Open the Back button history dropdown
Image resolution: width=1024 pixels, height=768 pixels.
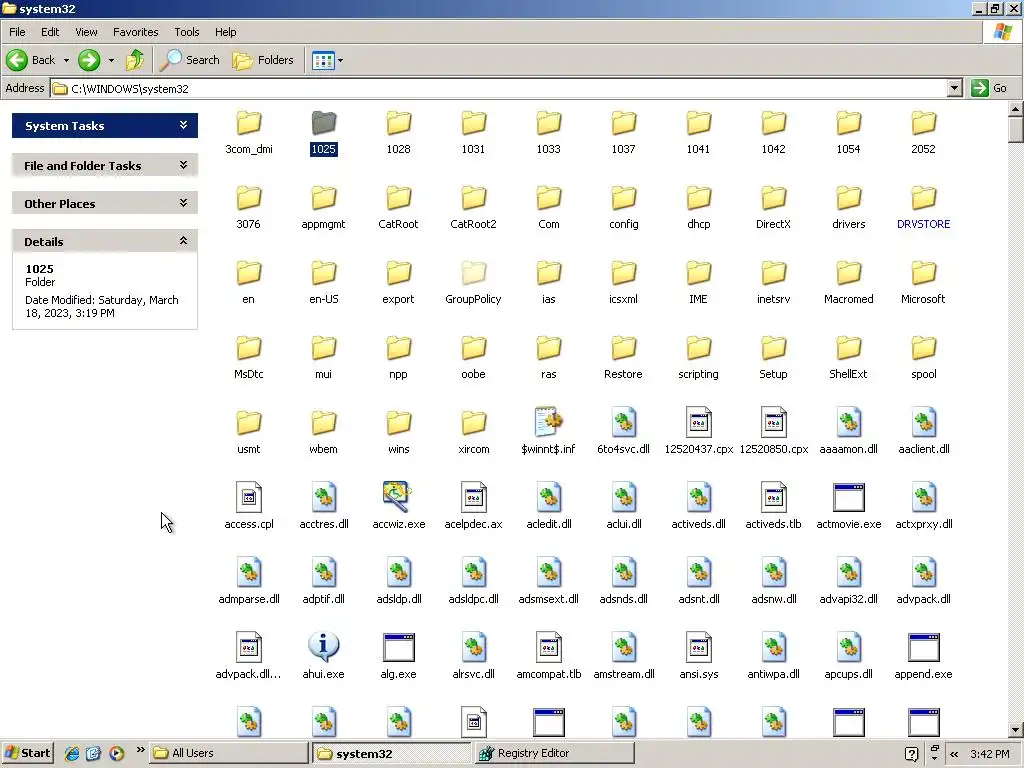66,60
